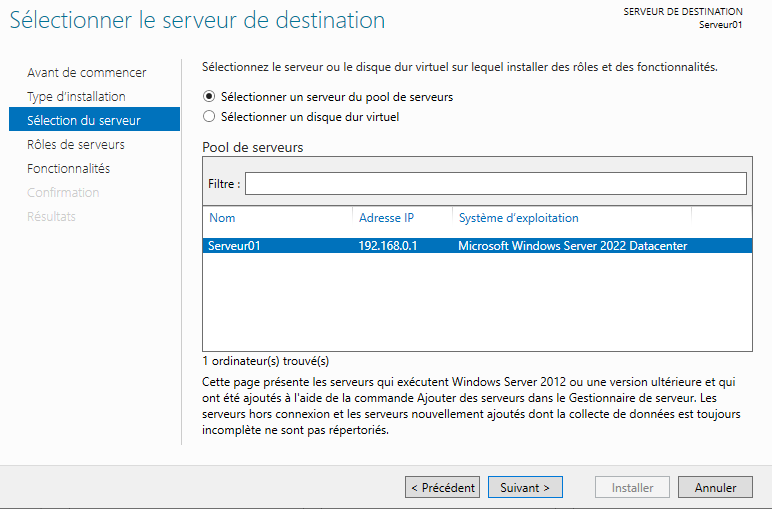Image resolution: width=772 pixels, height=509 pixels.
Task: Click the disabled 'Installer' button
Action: pyautogui.click(x=633, y=488)
